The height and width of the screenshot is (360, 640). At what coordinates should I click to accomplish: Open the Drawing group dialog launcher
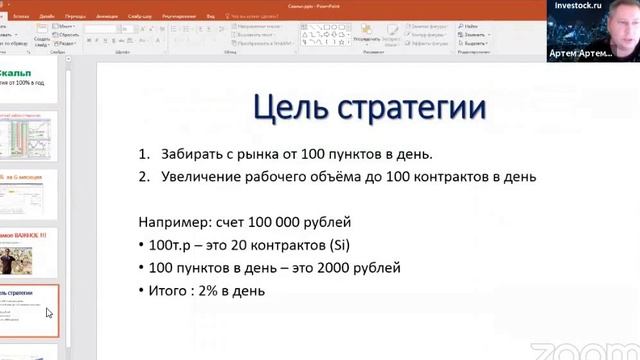pos(451,52)
